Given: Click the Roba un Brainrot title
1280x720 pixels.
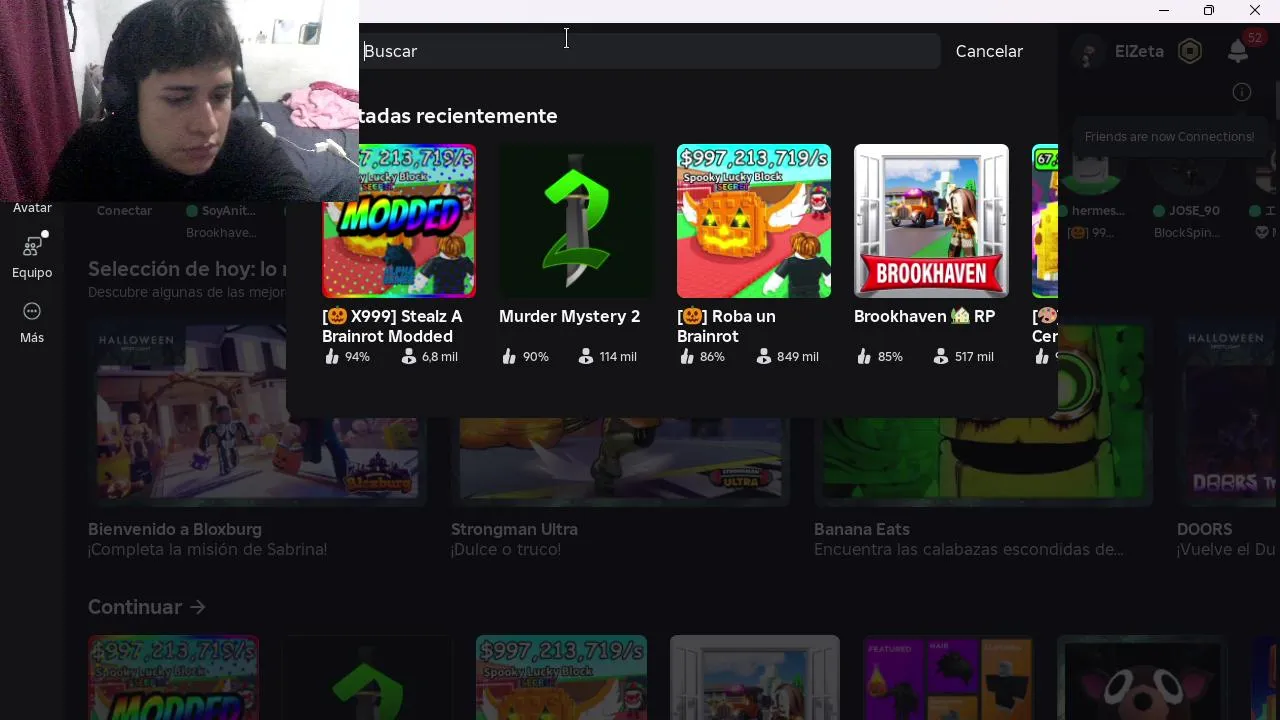Looking at the screenshot, I should (x=726, y=326).
